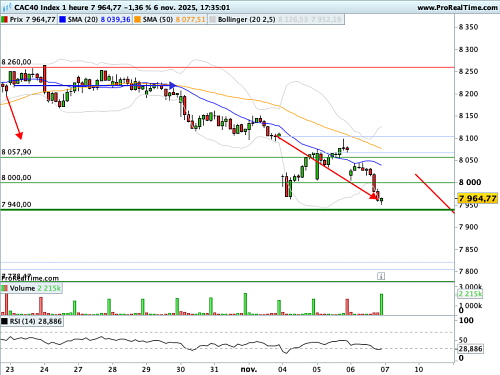Click the 8 057,90 level label
The width and height of the screenshot is (500, 375).
(x=16, y=152)
